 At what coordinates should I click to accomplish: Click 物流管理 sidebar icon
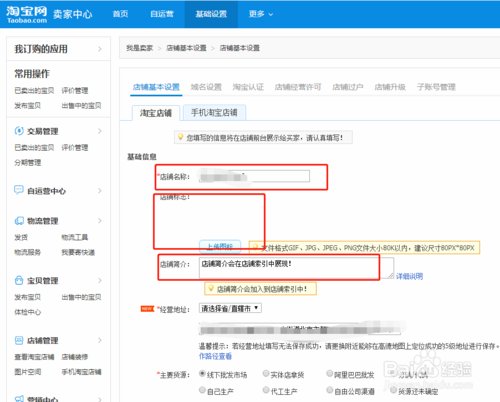tap(19, 220)
